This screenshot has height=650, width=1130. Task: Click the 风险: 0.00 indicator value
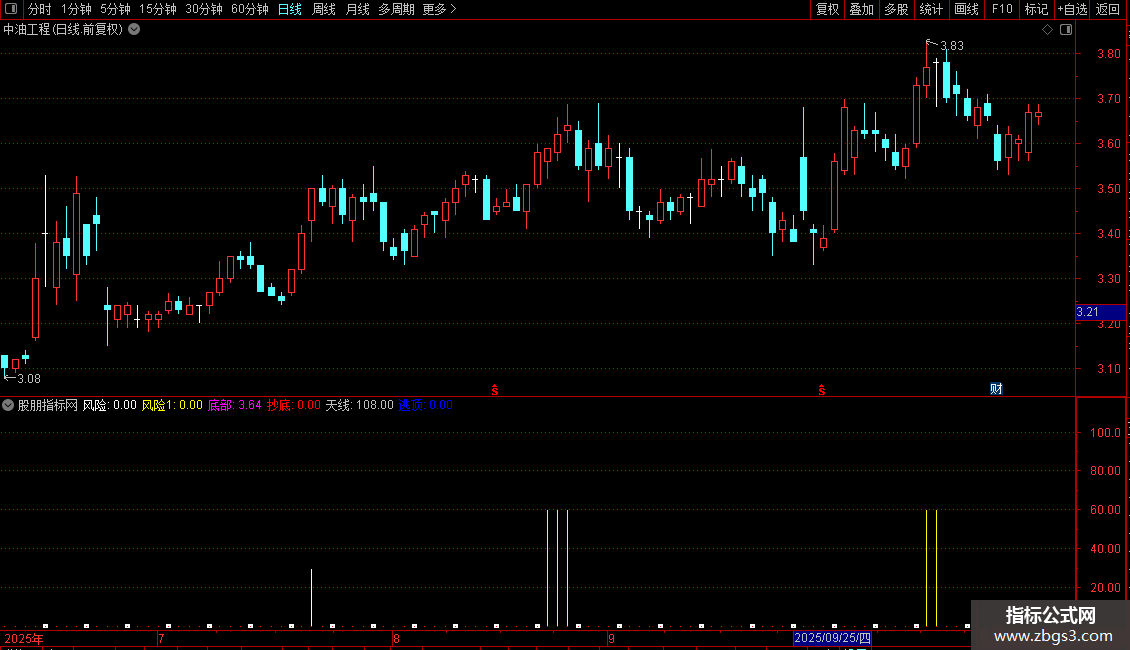(x=110, y=405)
